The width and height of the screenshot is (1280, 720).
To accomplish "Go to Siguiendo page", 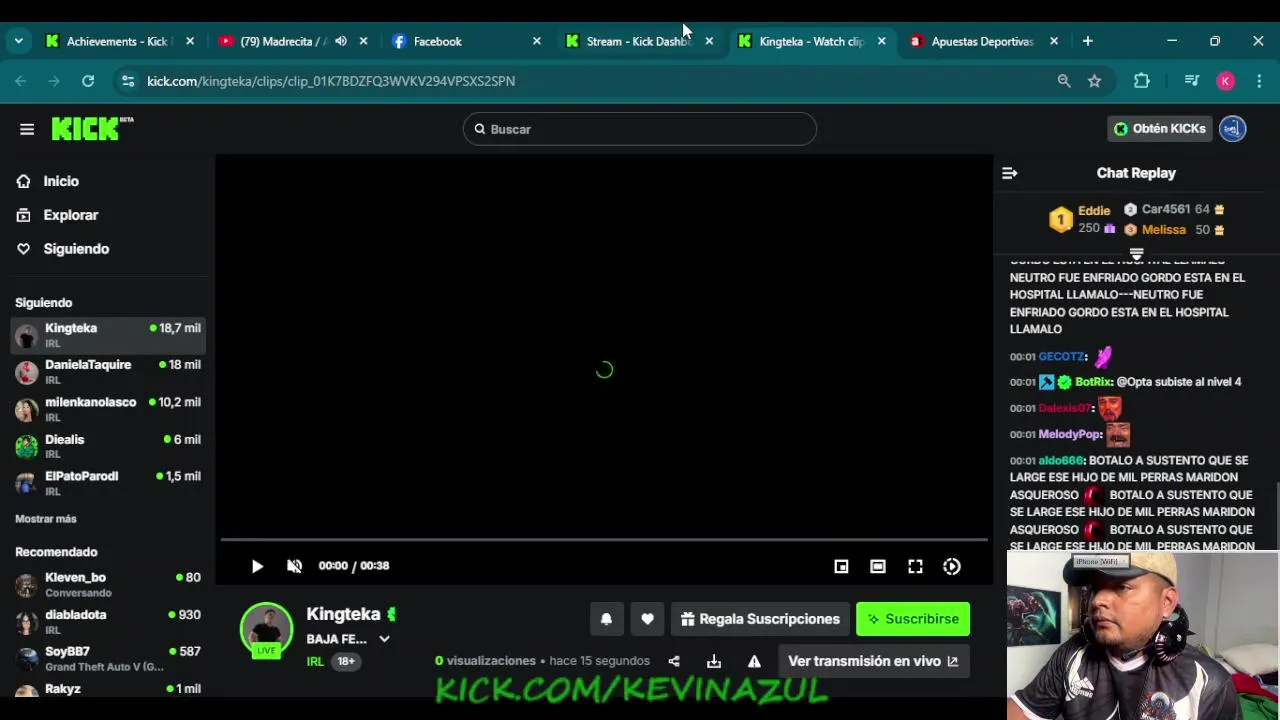I will pyautogui.click(x=75, y=249).
